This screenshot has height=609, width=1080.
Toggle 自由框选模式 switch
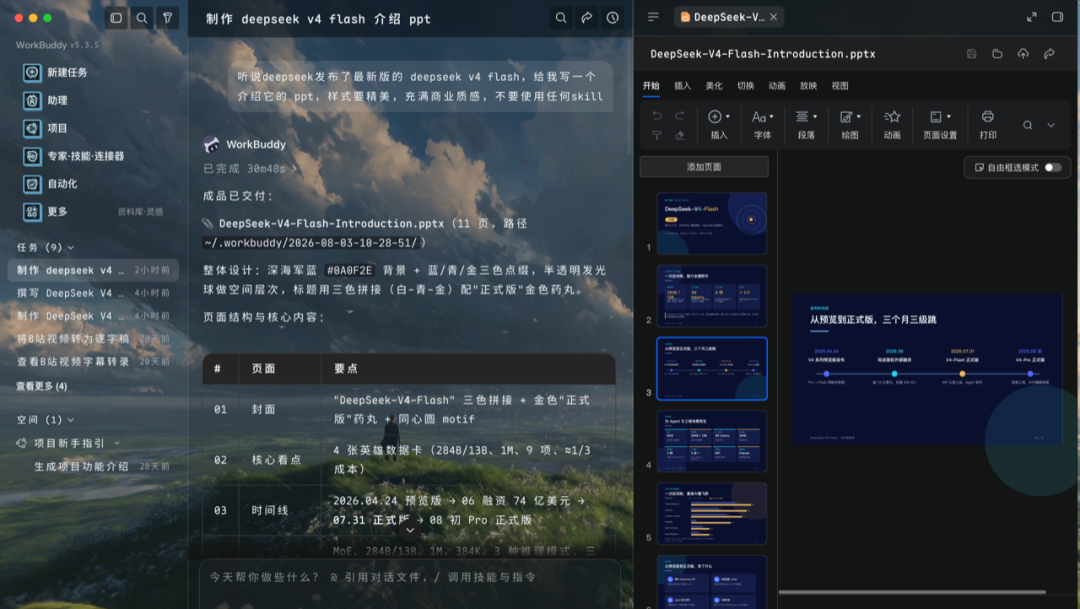click(1052, 167)
